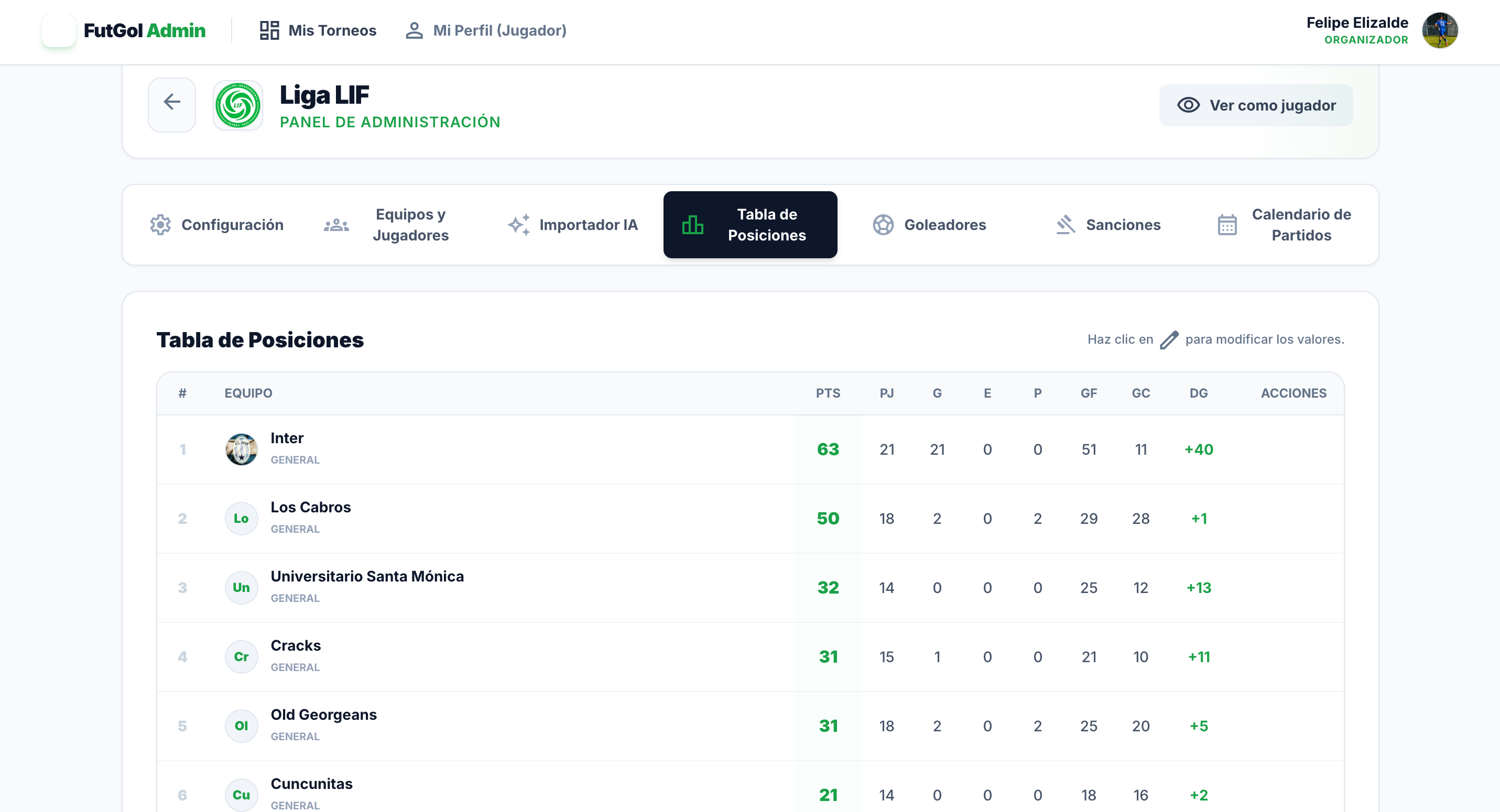
Task: Click the Liga LIF tournament logo
Action: click(237, 106)
